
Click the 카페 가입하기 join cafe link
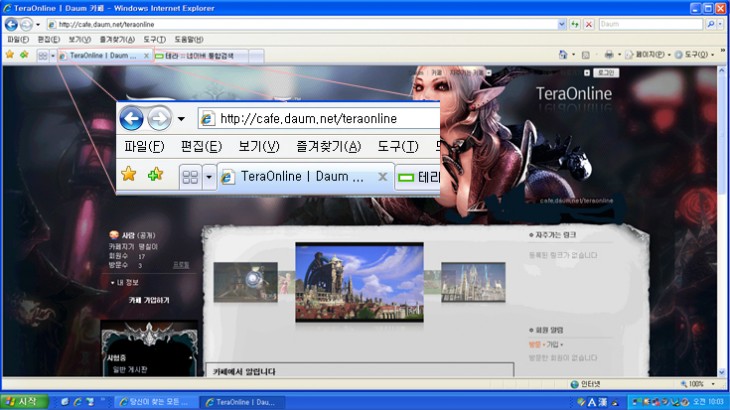(149, 300)
